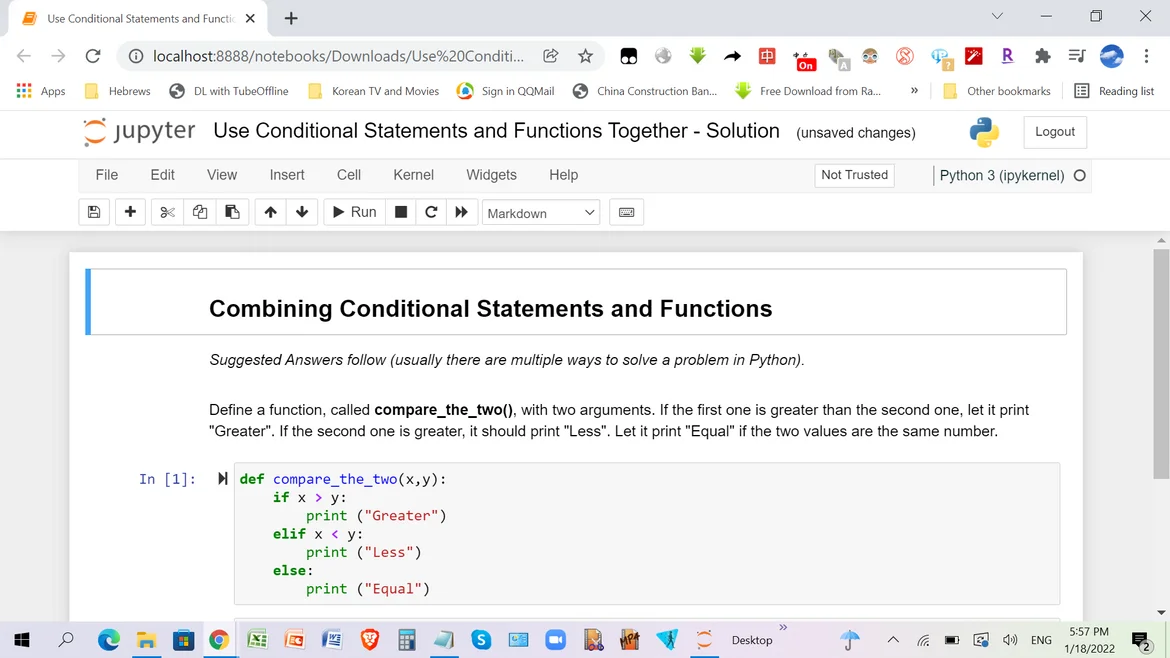The image size is (1170, 658).
Task: Expand the hidden bookmarks overflow chevron
Action: pos(914,91)
